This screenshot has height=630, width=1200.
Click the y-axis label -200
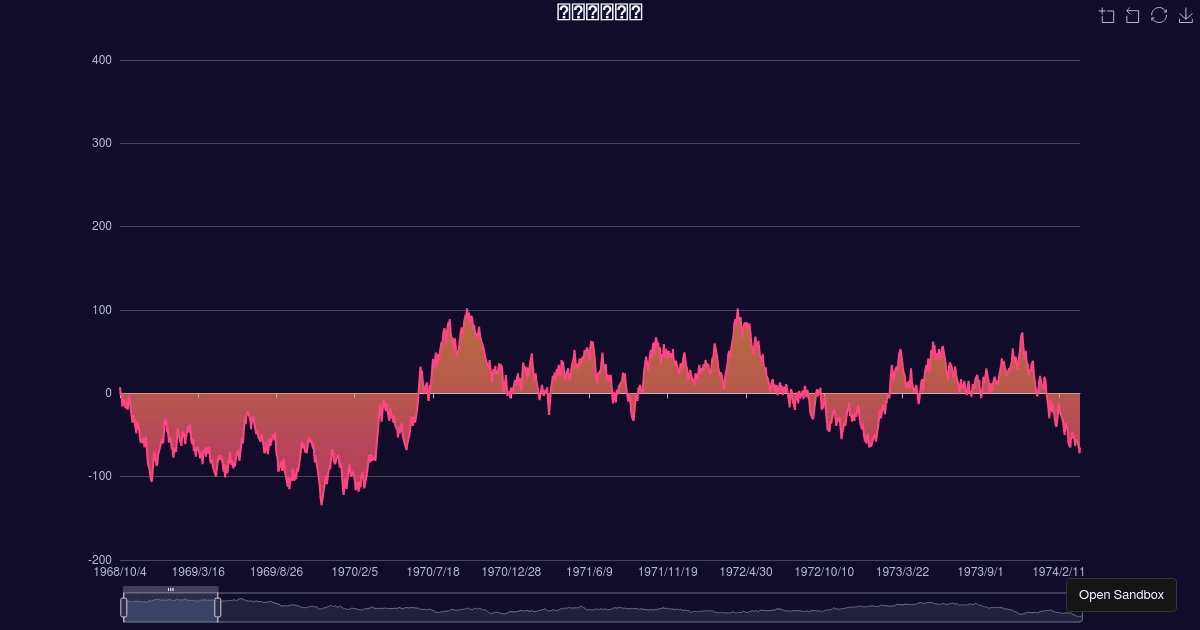pos(99,560)
